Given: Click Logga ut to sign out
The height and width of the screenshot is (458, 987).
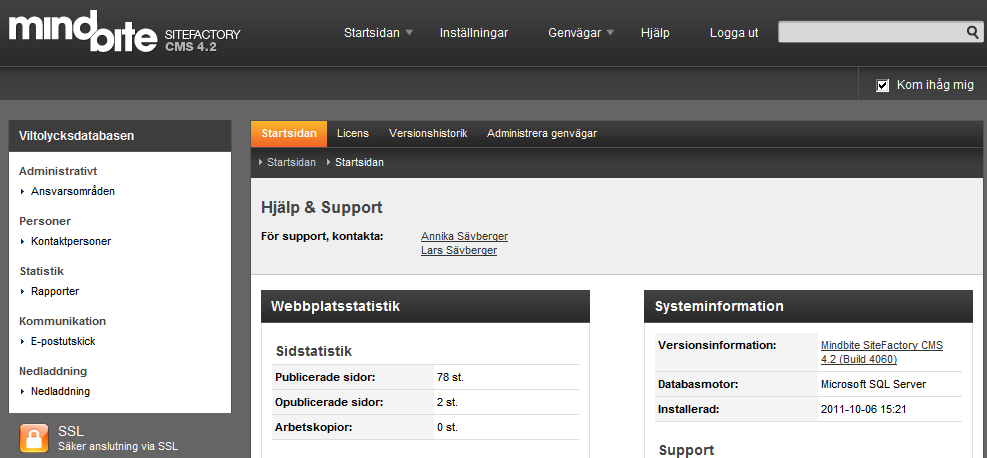Looking at the screenshot, I should [x=734, y=33].
